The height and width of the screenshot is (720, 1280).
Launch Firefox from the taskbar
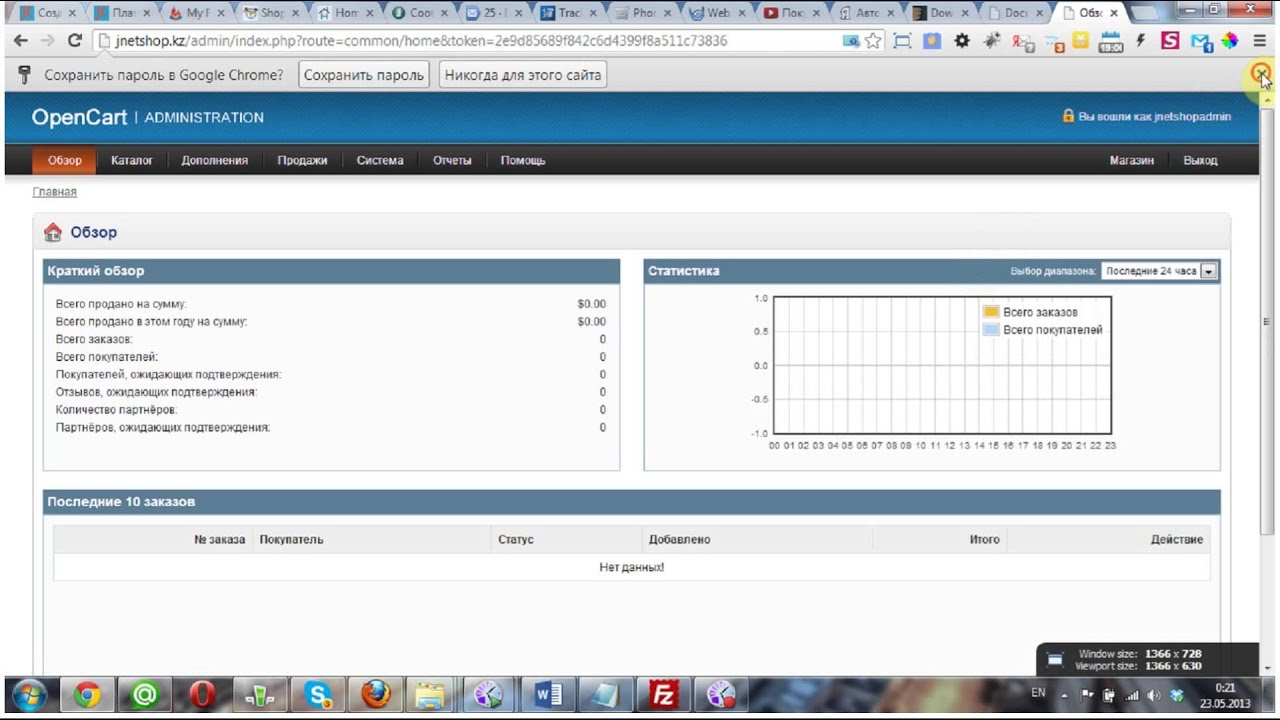coord(376,694)
